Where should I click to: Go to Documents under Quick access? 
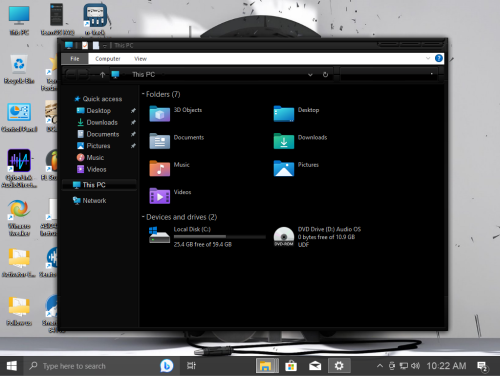[x=103, y=134]
